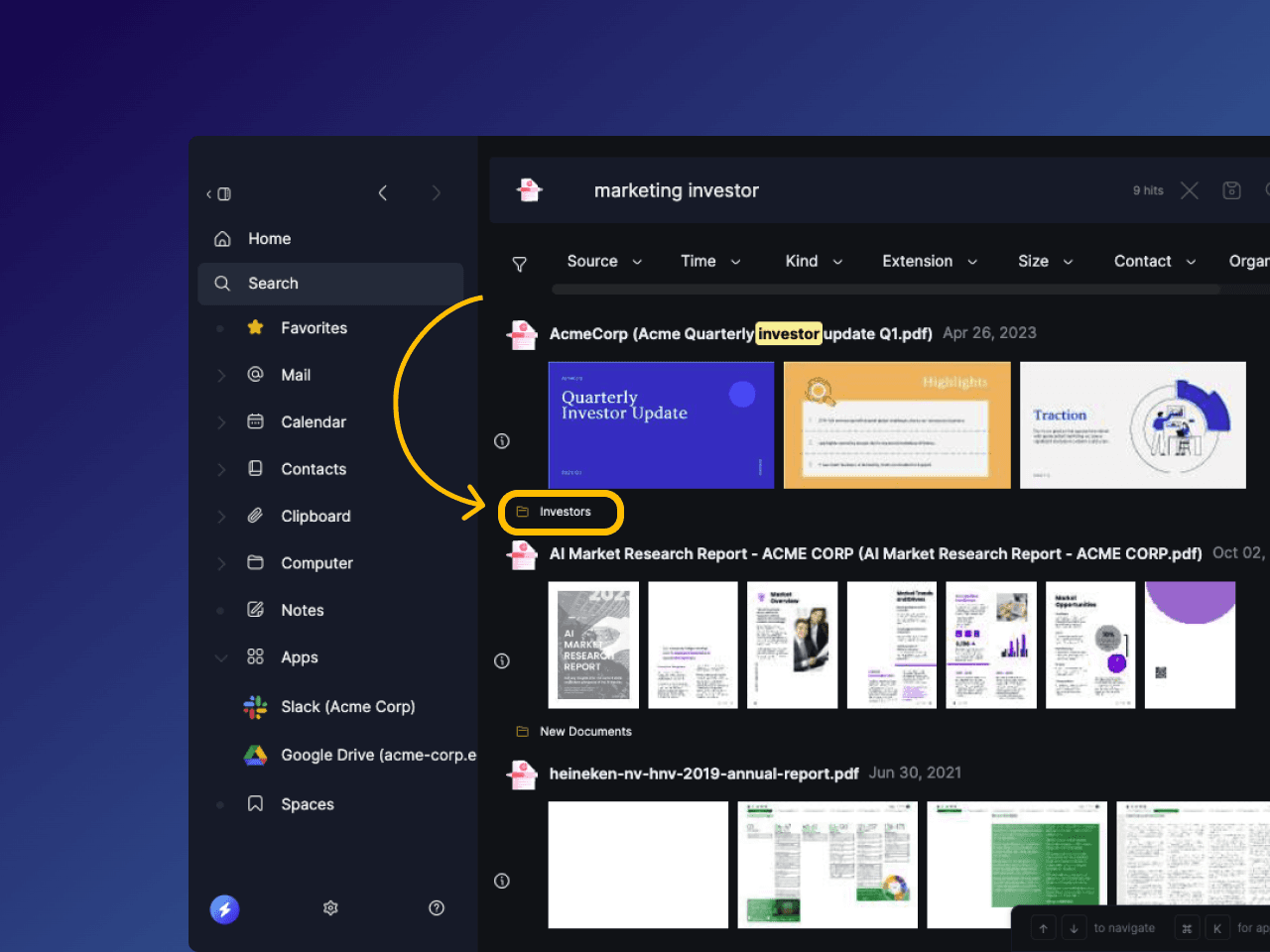Go back with the left arrow

(383, 193)
